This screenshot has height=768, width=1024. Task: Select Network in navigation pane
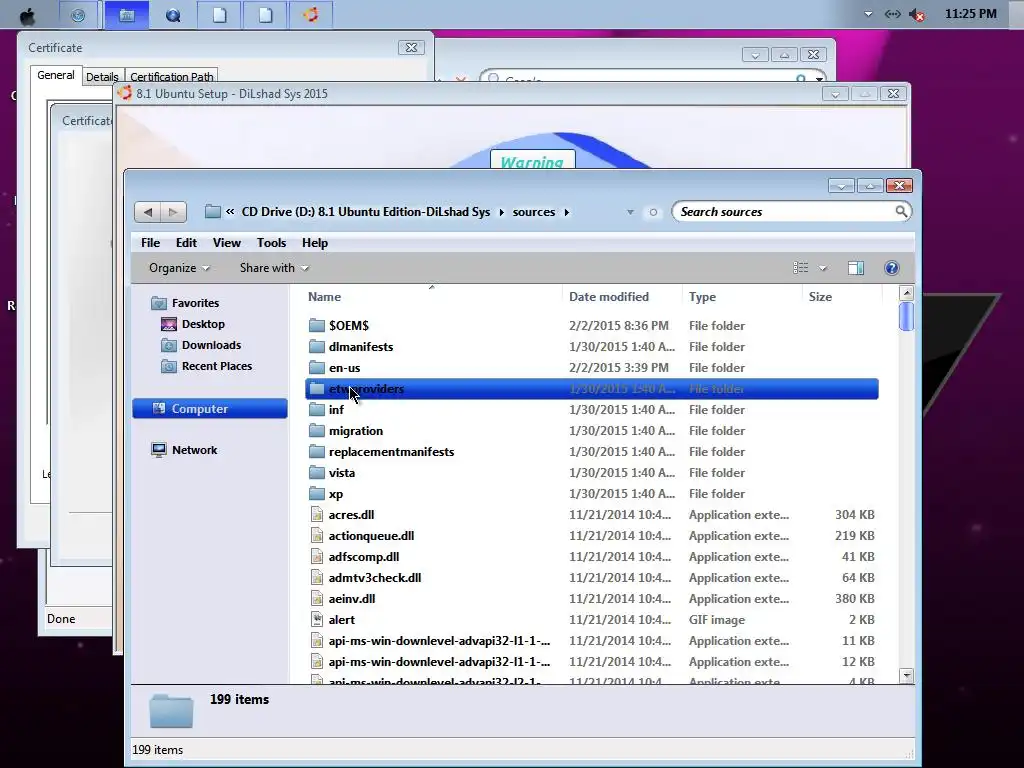[195, 450]
